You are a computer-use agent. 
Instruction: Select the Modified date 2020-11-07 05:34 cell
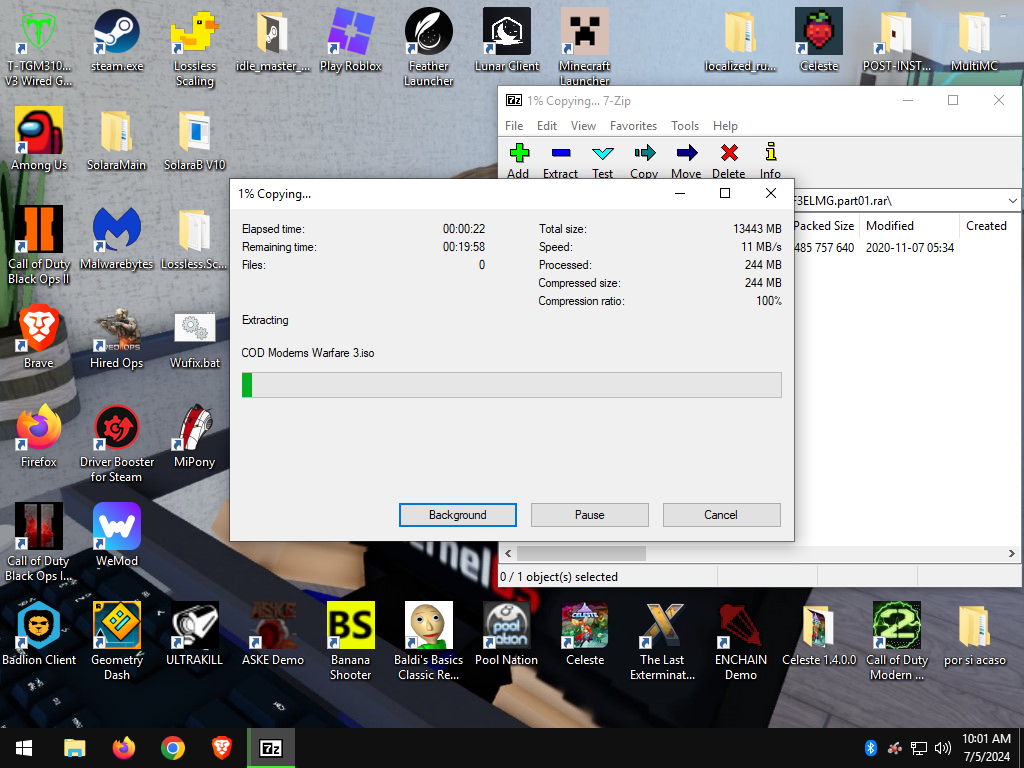pyautogui.click(x=910, y=248)
